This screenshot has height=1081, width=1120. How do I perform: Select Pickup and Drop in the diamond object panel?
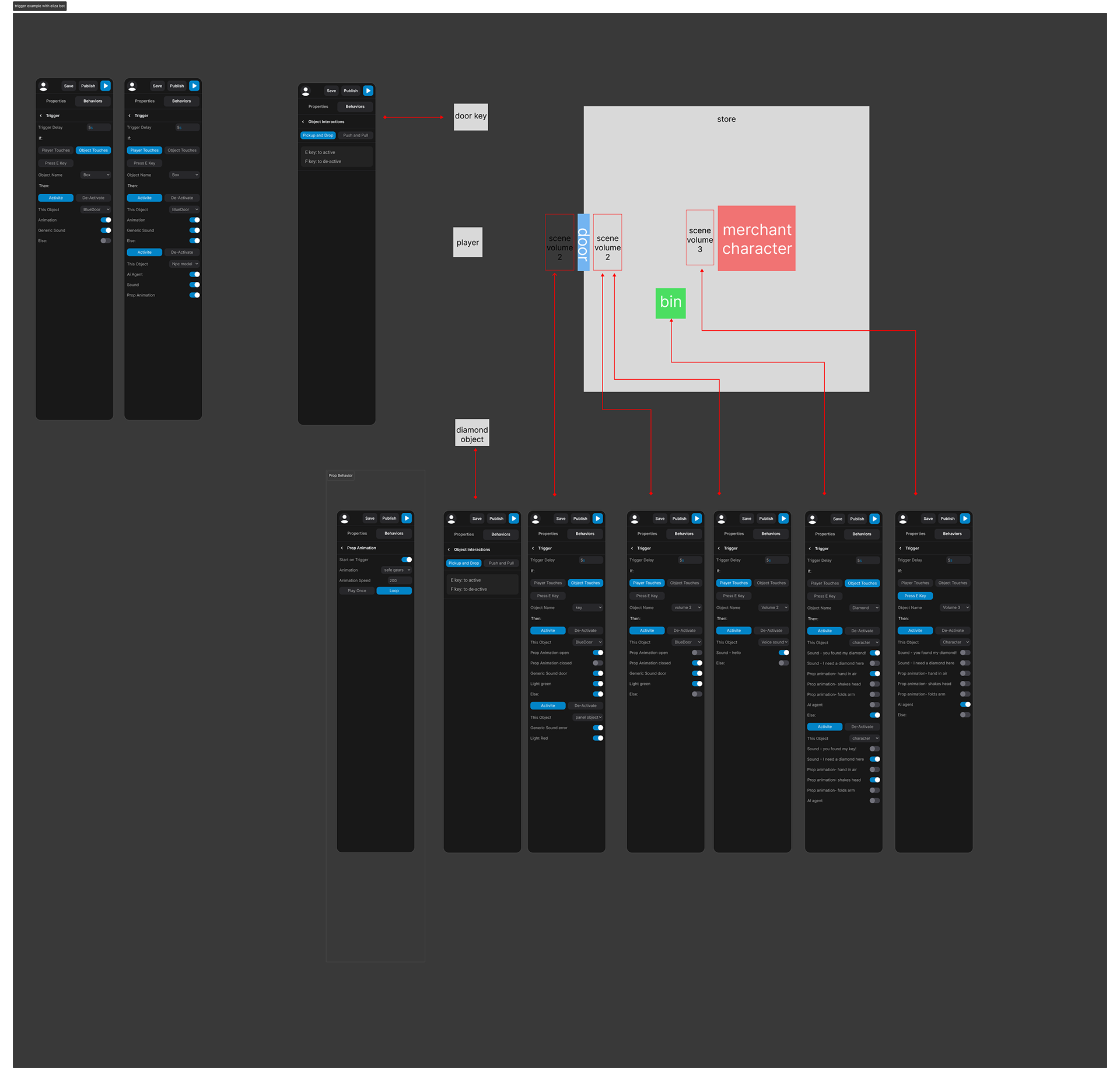464,564
